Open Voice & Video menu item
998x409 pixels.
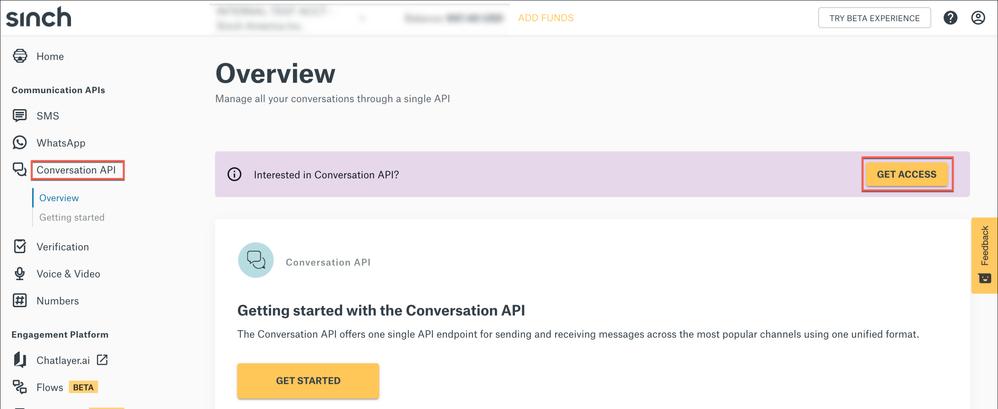[x=68, y=274]
